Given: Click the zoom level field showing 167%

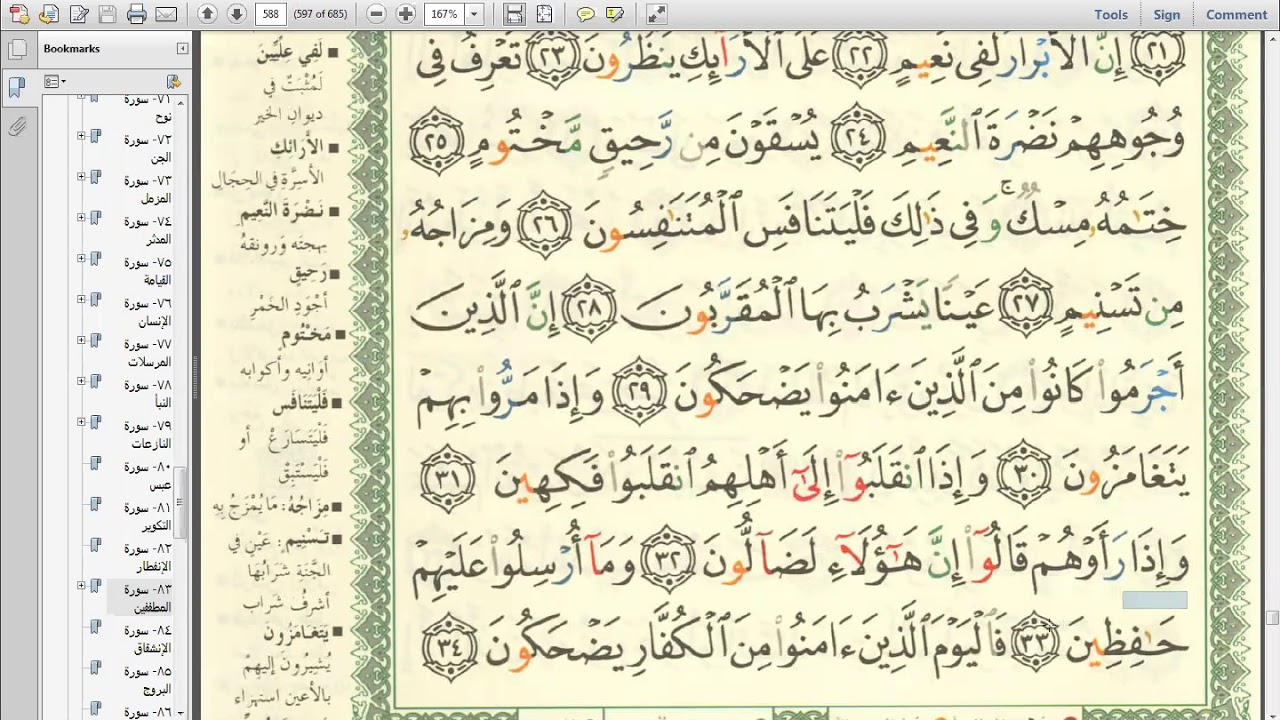Looking at the screenshot, I should (x=444, y=14).
